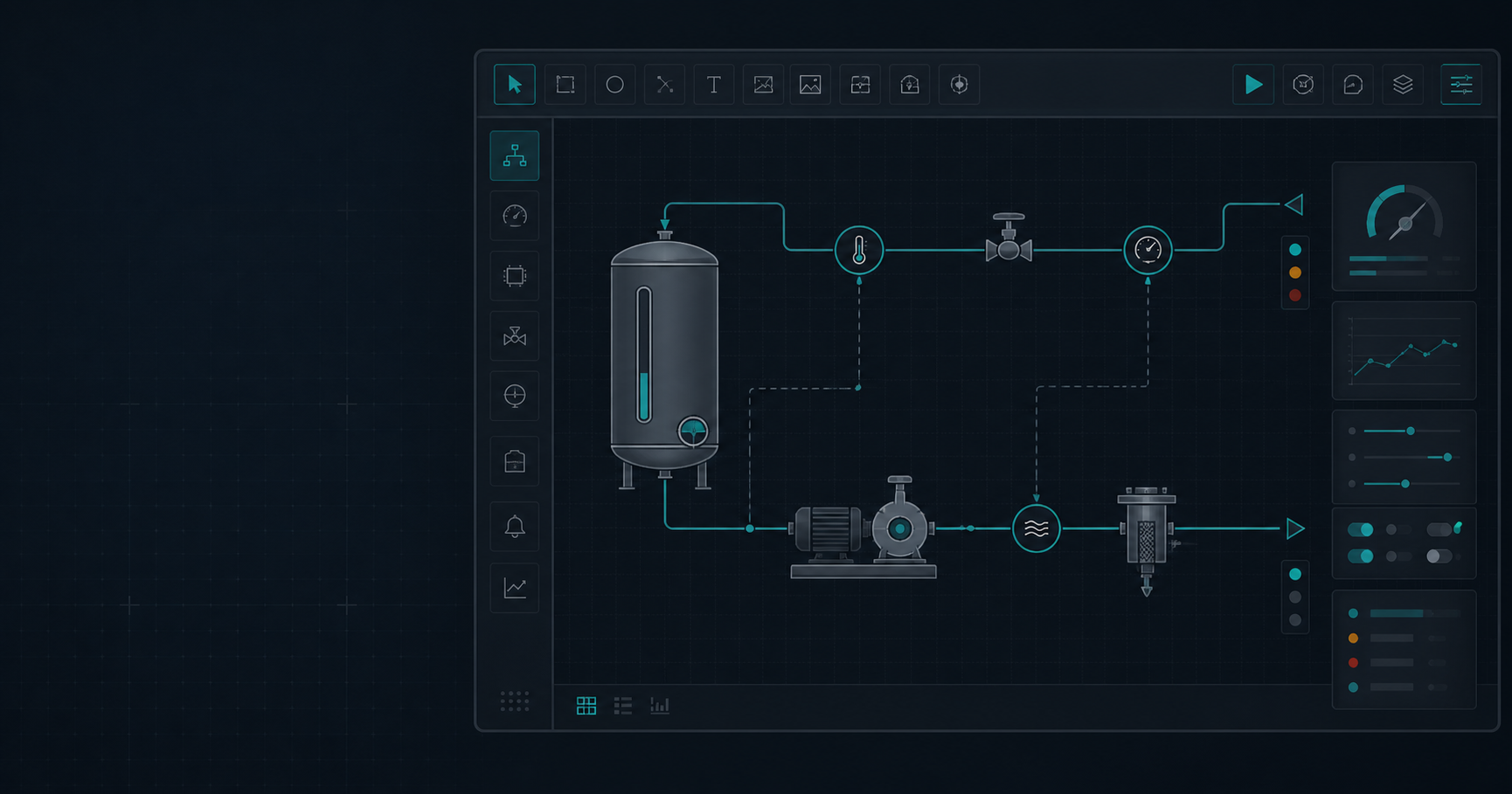Open the line chart widget in right panel
1512x794 pixels.
(1404, 350)
